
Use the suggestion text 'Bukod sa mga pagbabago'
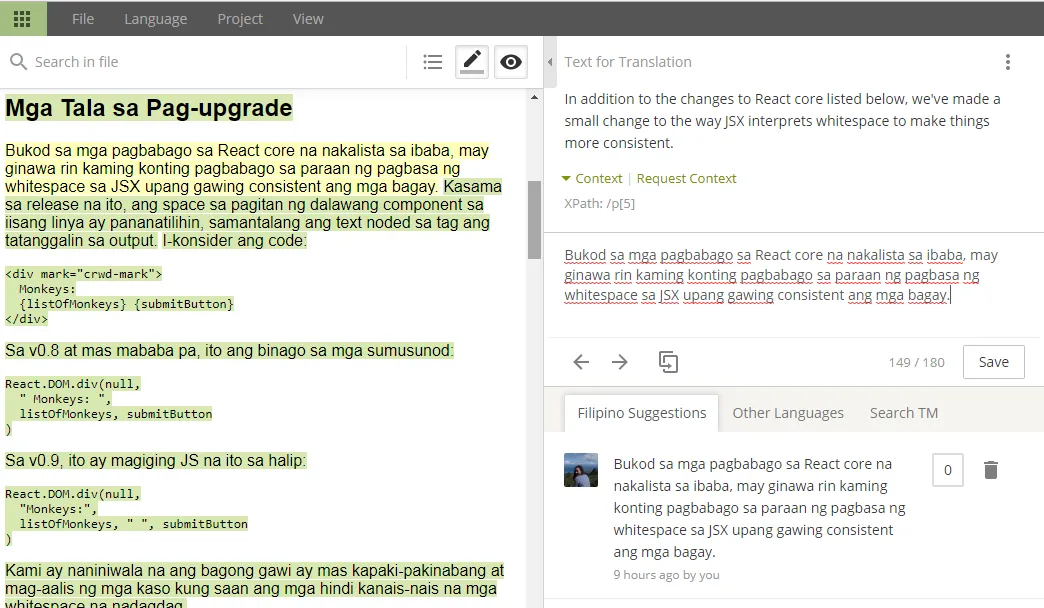759,508
